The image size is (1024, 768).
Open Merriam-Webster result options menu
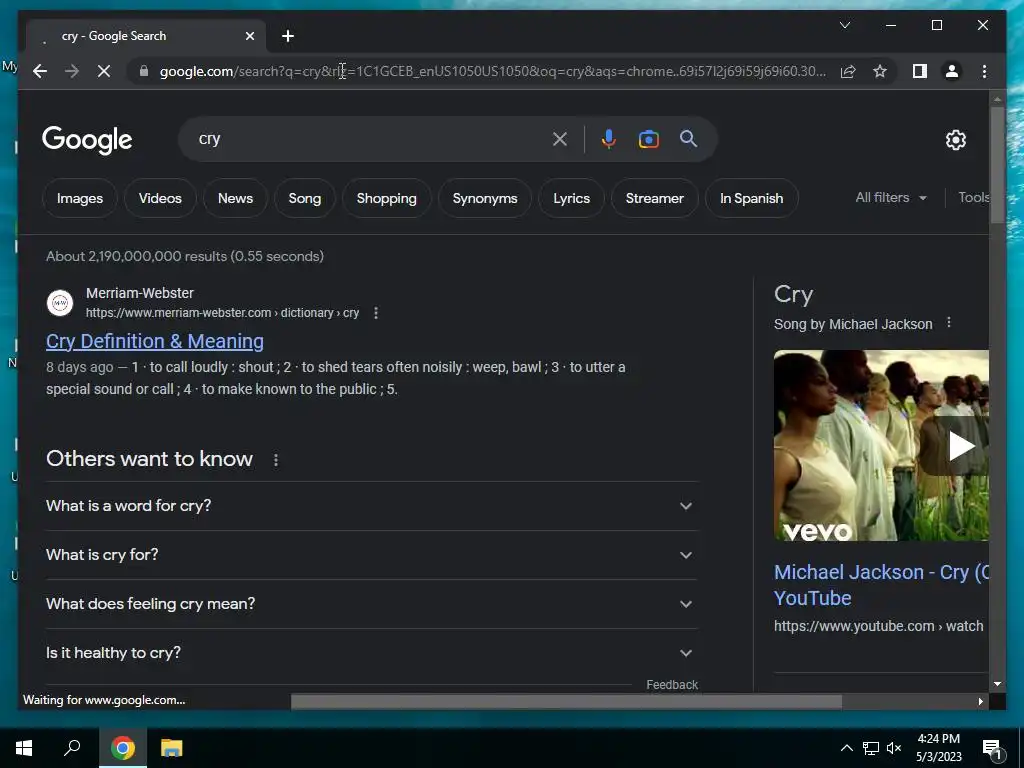point(376,313)
